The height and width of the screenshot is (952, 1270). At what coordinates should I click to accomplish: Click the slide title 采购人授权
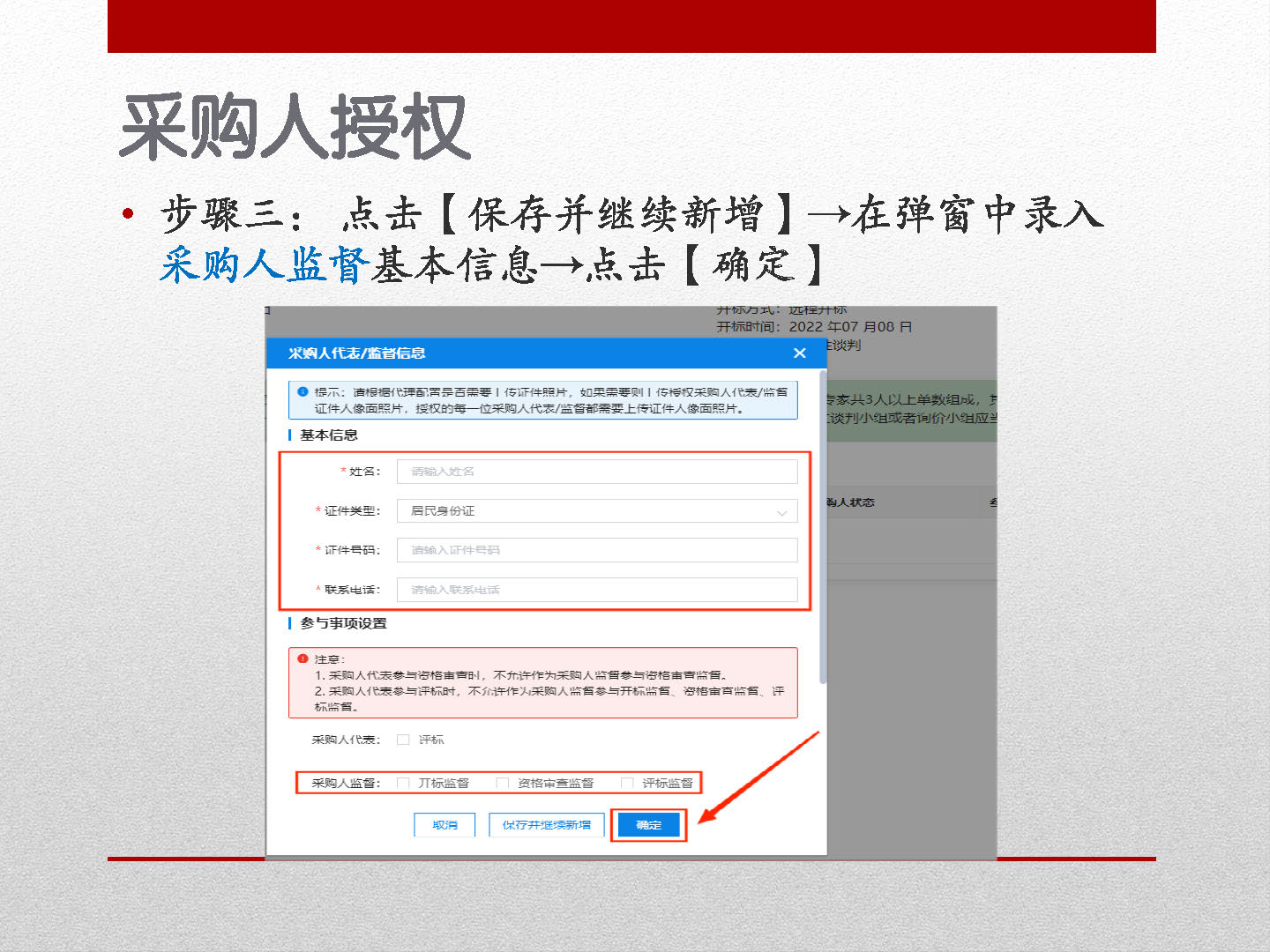(x=295, y=129)
